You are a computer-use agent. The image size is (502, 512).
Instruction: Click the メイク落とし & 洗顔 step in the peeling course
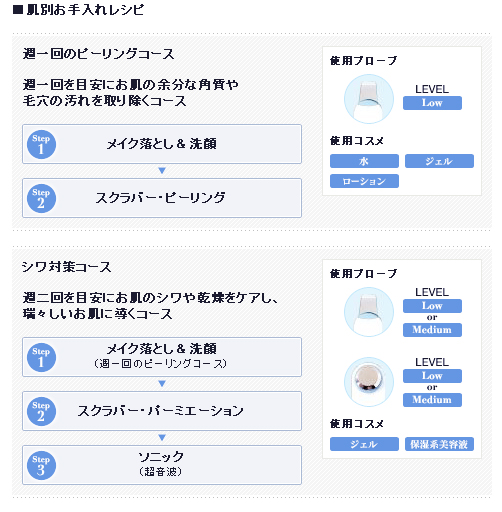(x=162, y=144)
